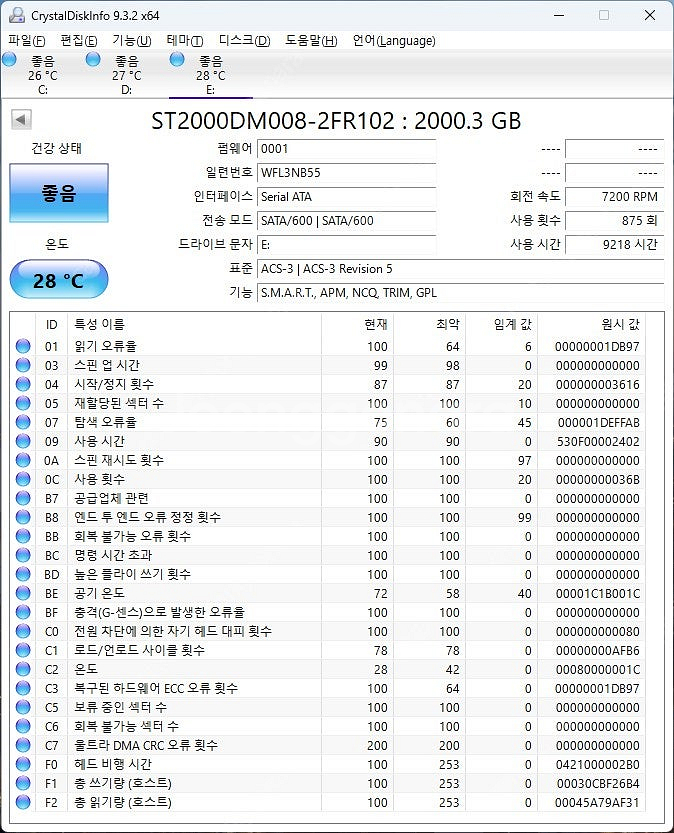Click raw value 00045A79AF31
The height and width of the screenshot is (833, 674).
[x=597, y=803]
